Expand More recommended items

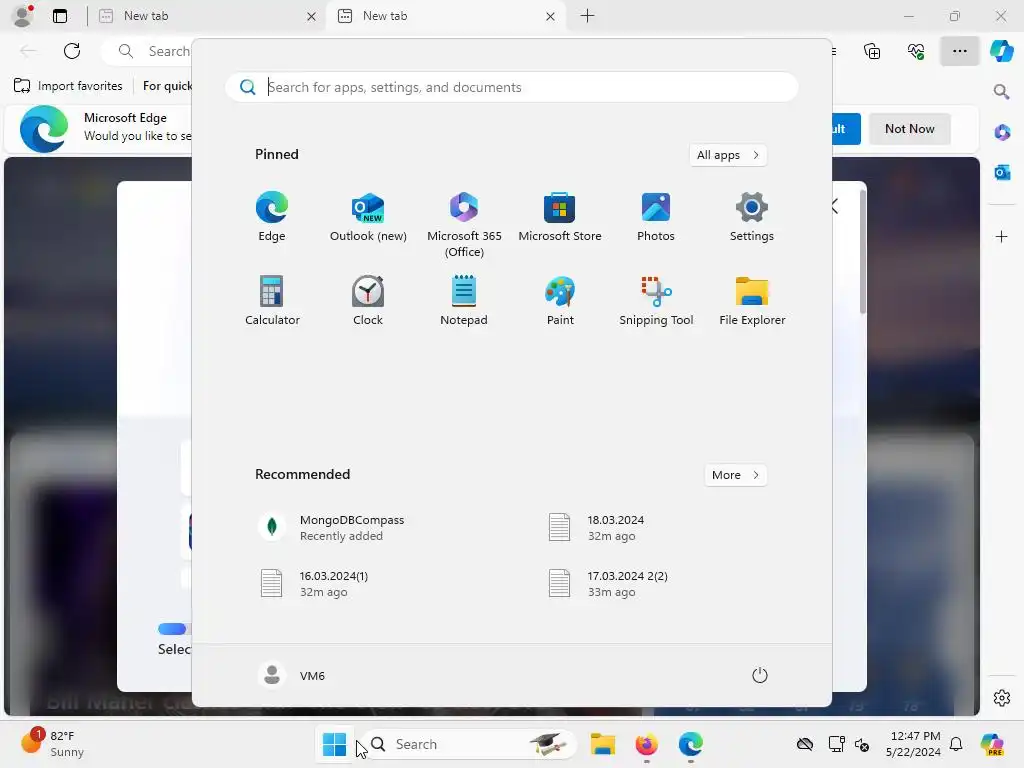click(x=735, y=475)
